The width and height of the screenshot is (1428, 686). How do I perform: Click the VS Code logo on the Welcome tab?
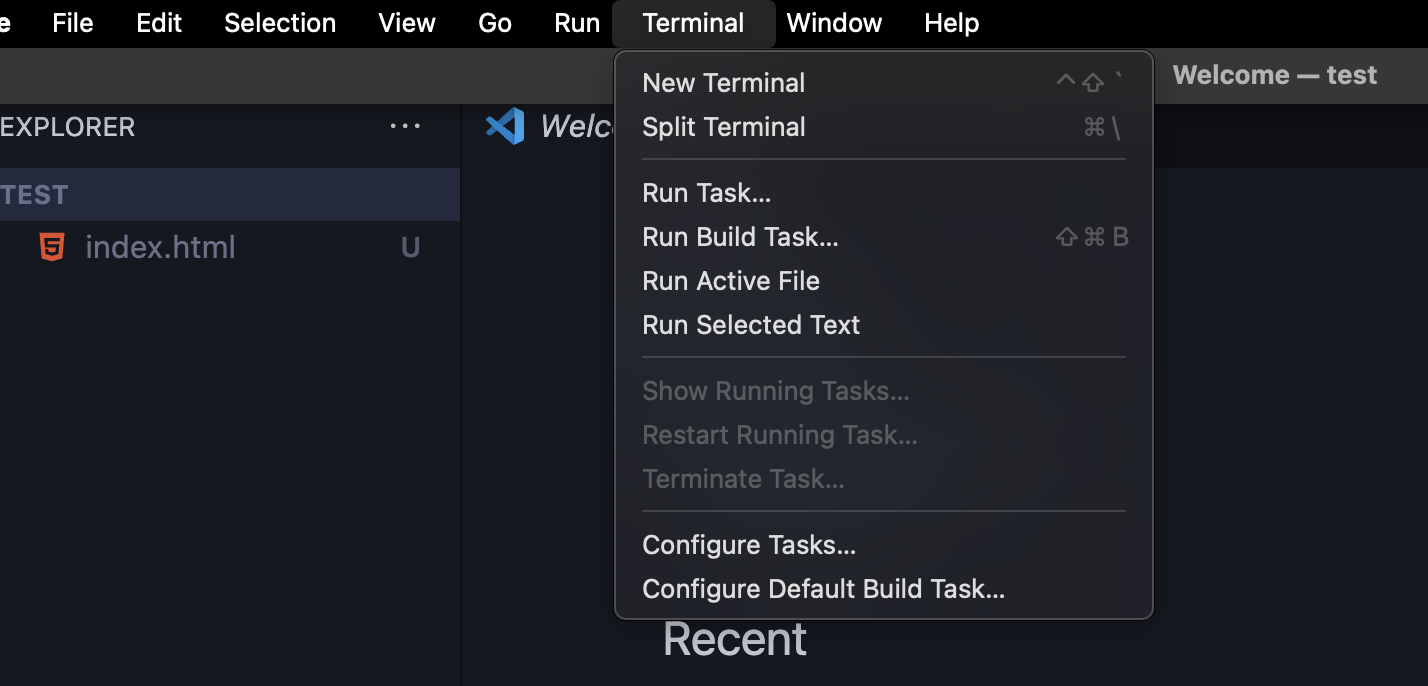[505, 126]
